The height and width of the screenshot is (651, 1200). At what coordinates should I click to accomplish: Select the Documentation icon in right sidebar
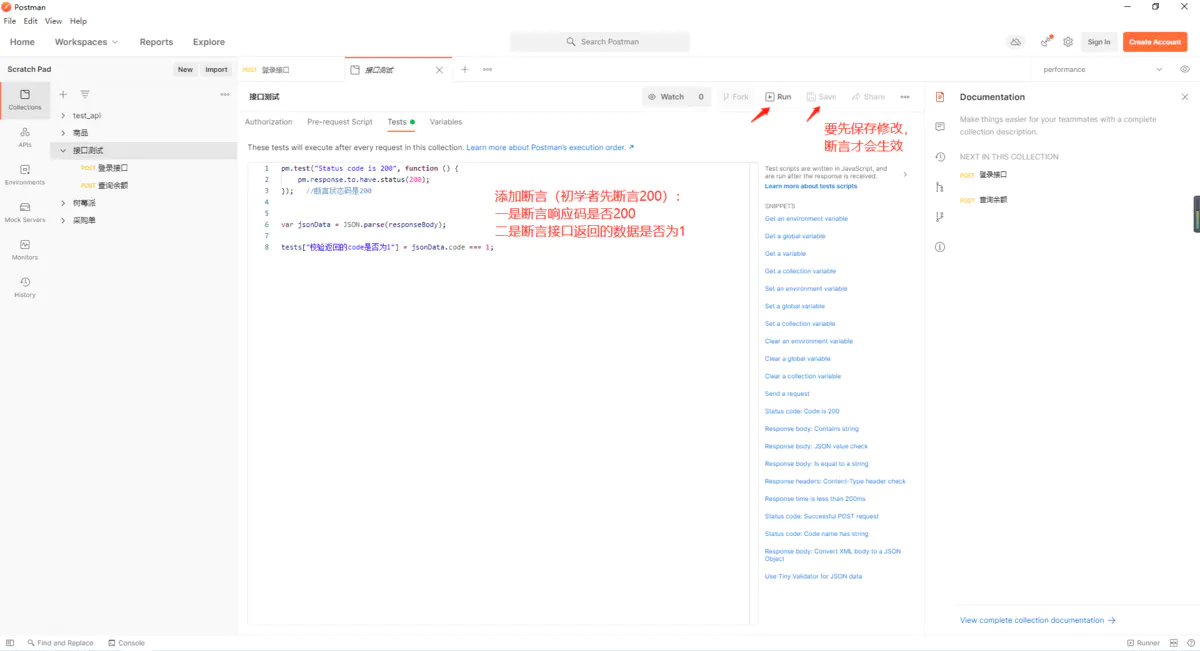(x=940, y=97)
